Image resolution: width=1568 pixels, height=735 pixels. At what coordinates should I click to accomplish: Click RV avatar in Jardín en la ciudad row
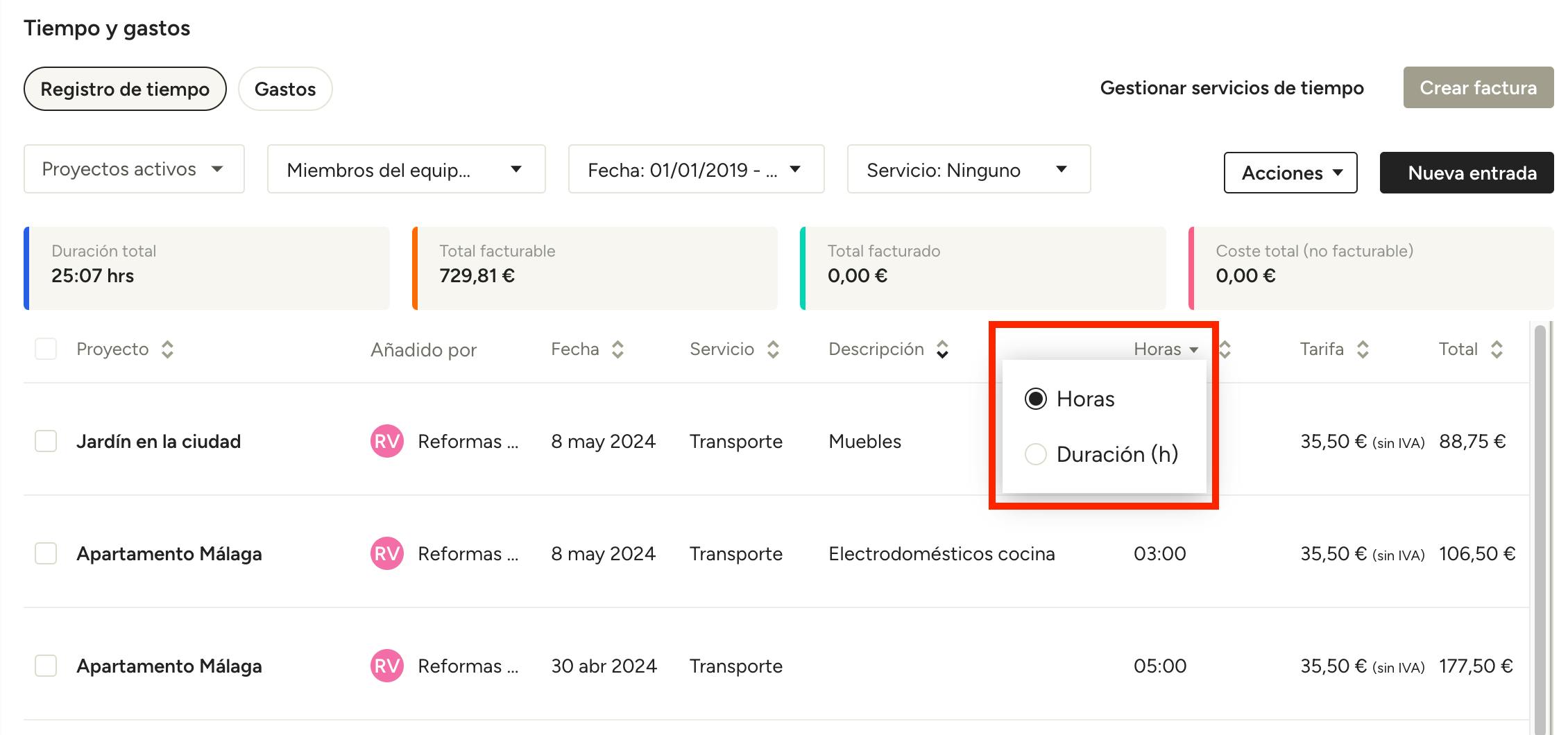(x=386, y=442)
